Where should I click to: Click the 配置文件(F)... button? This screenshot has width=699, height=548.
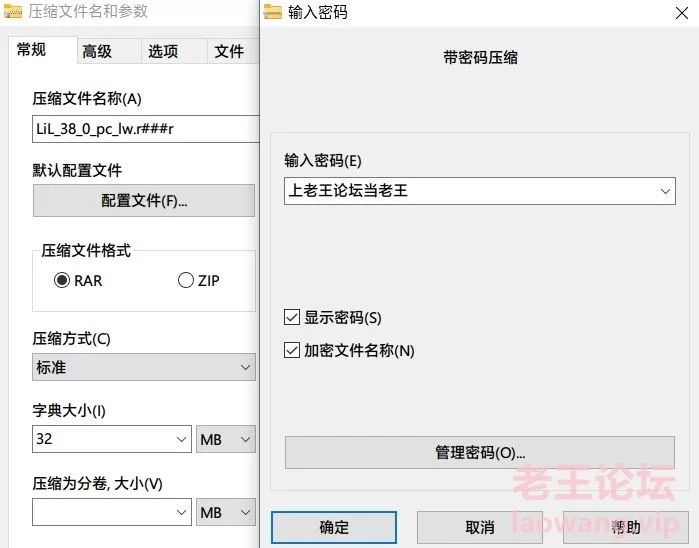coord(144,201)
